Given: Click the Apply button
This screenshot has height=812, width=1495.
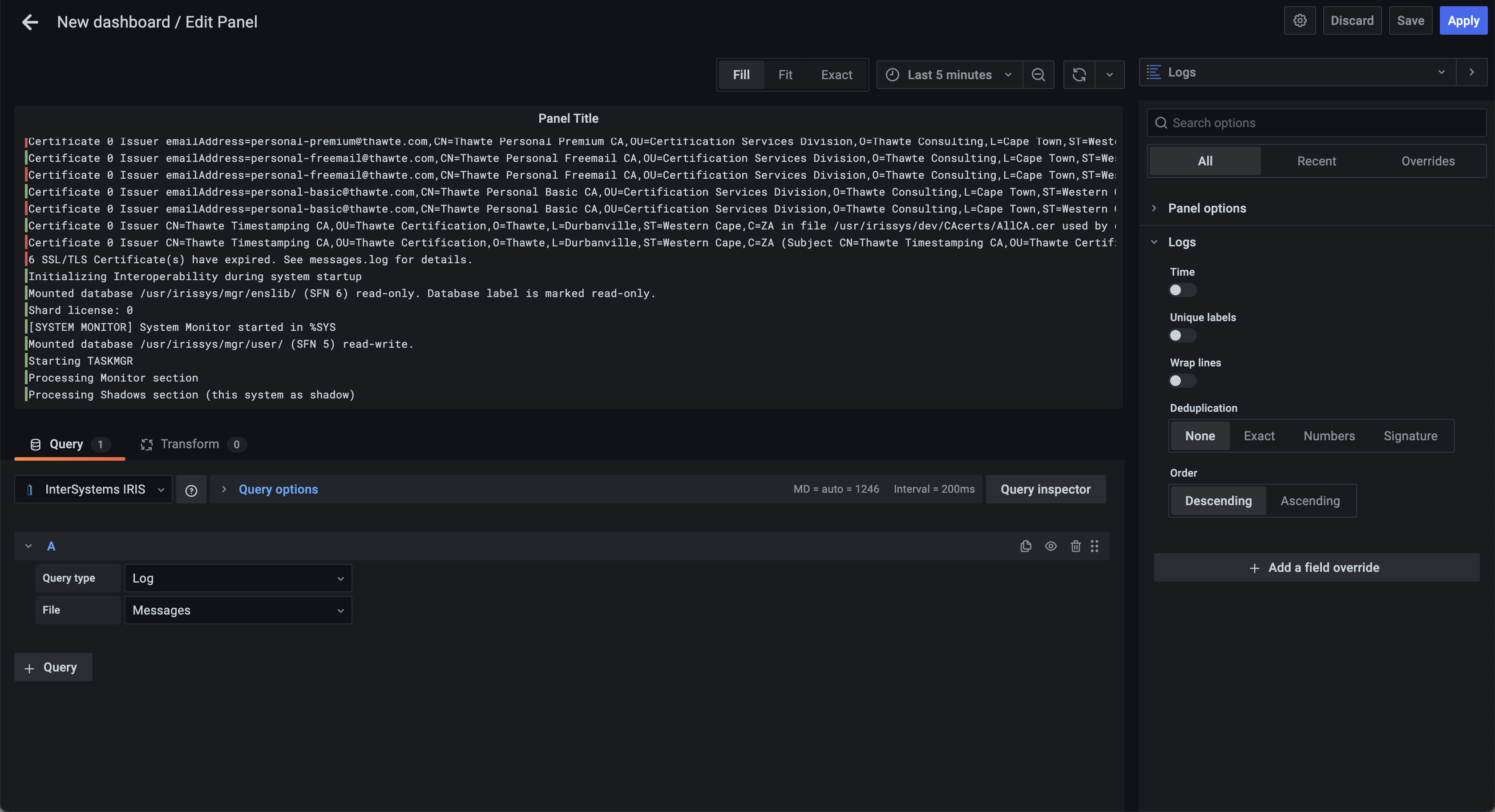Looking at the screenshot, I should click(1463, 21).
